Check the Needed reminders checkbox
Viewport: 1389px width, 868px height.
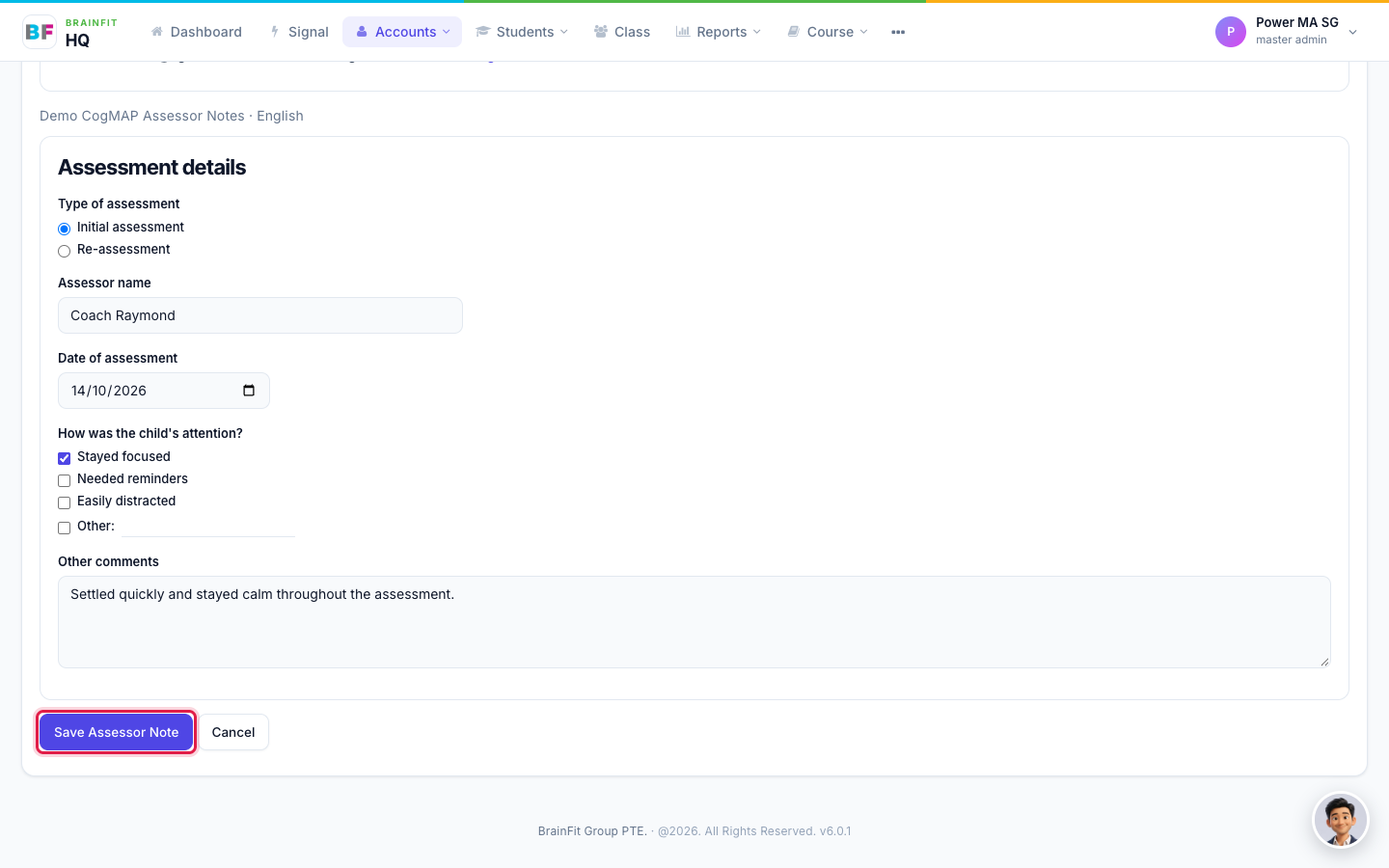pos(65,480)
